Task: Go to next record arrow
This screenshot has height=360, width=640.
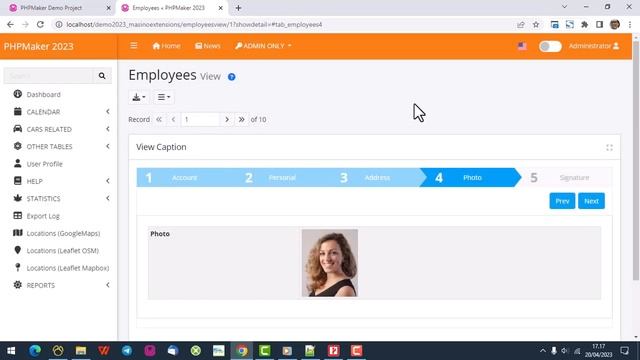Action: point(227,119)
